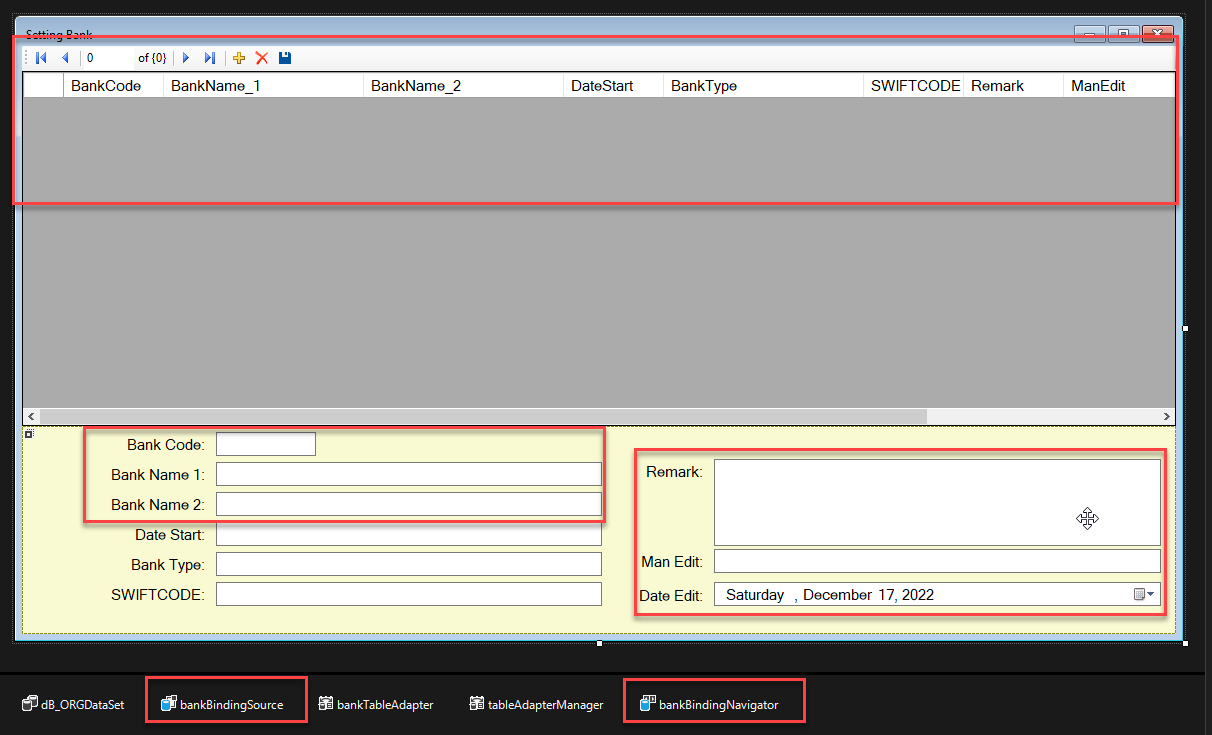The width and height of the screenshot is (1212, 735).
Task: Click in the Bank Code text field
Action: tap(266, 444)
